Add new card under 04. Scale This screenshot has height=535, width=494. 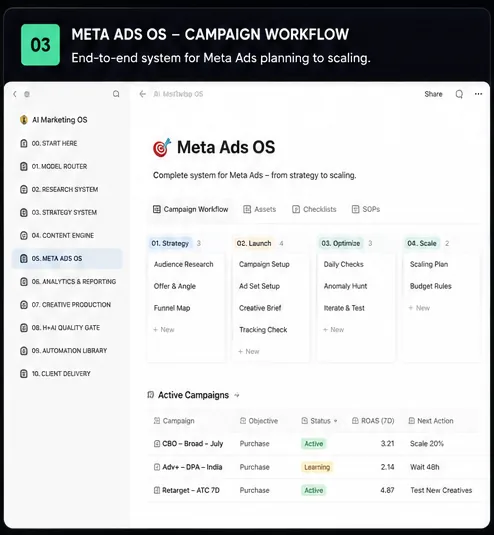[419, 308]
